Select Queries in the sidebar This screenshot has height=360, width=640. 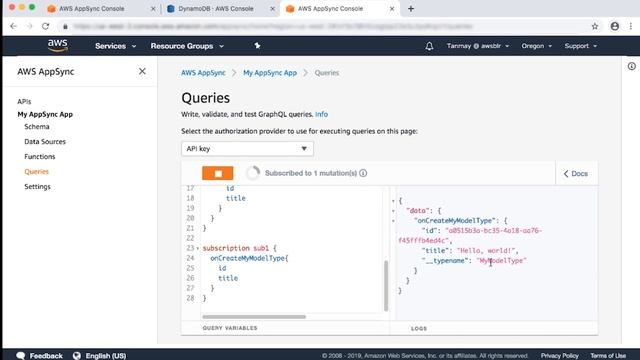point(36,171)
